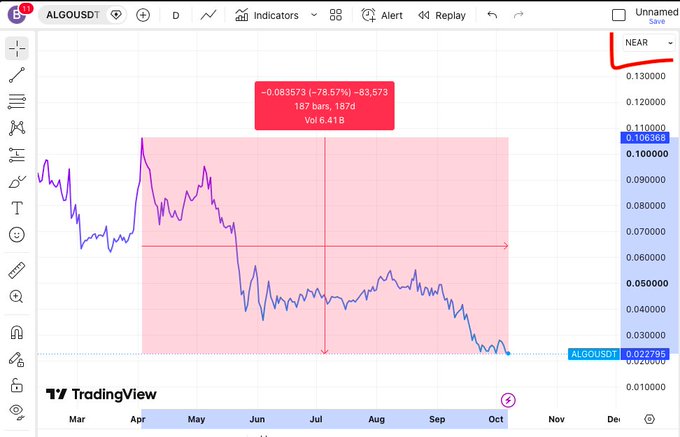Click the 0.130000 price scale value
Image resolution: width=680 pixels, height=437 pixels.
coord(646,76)
